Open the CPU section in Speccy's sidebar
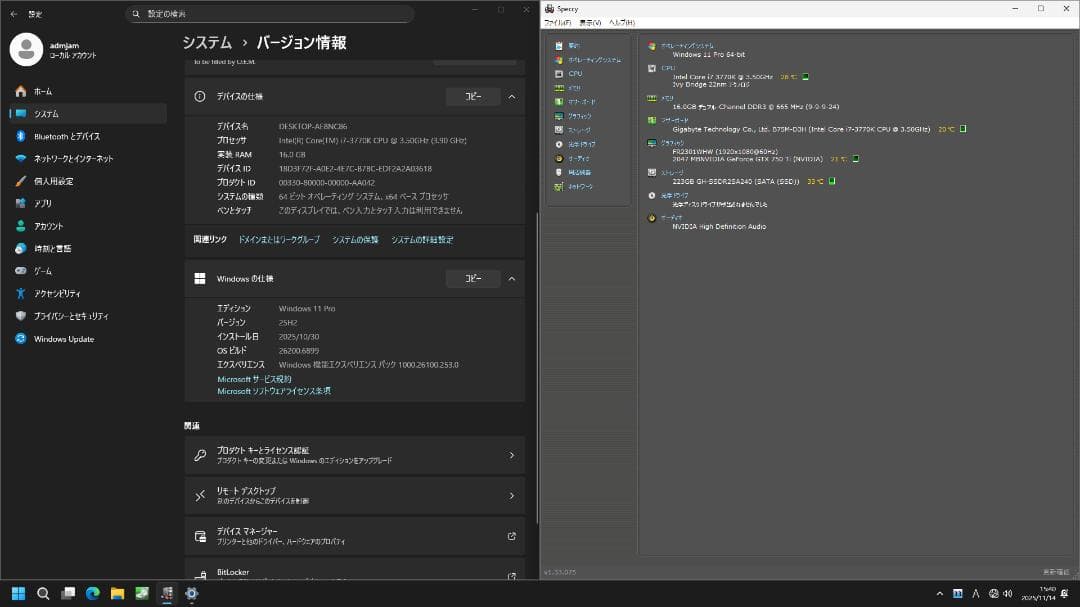 point(575,73)
